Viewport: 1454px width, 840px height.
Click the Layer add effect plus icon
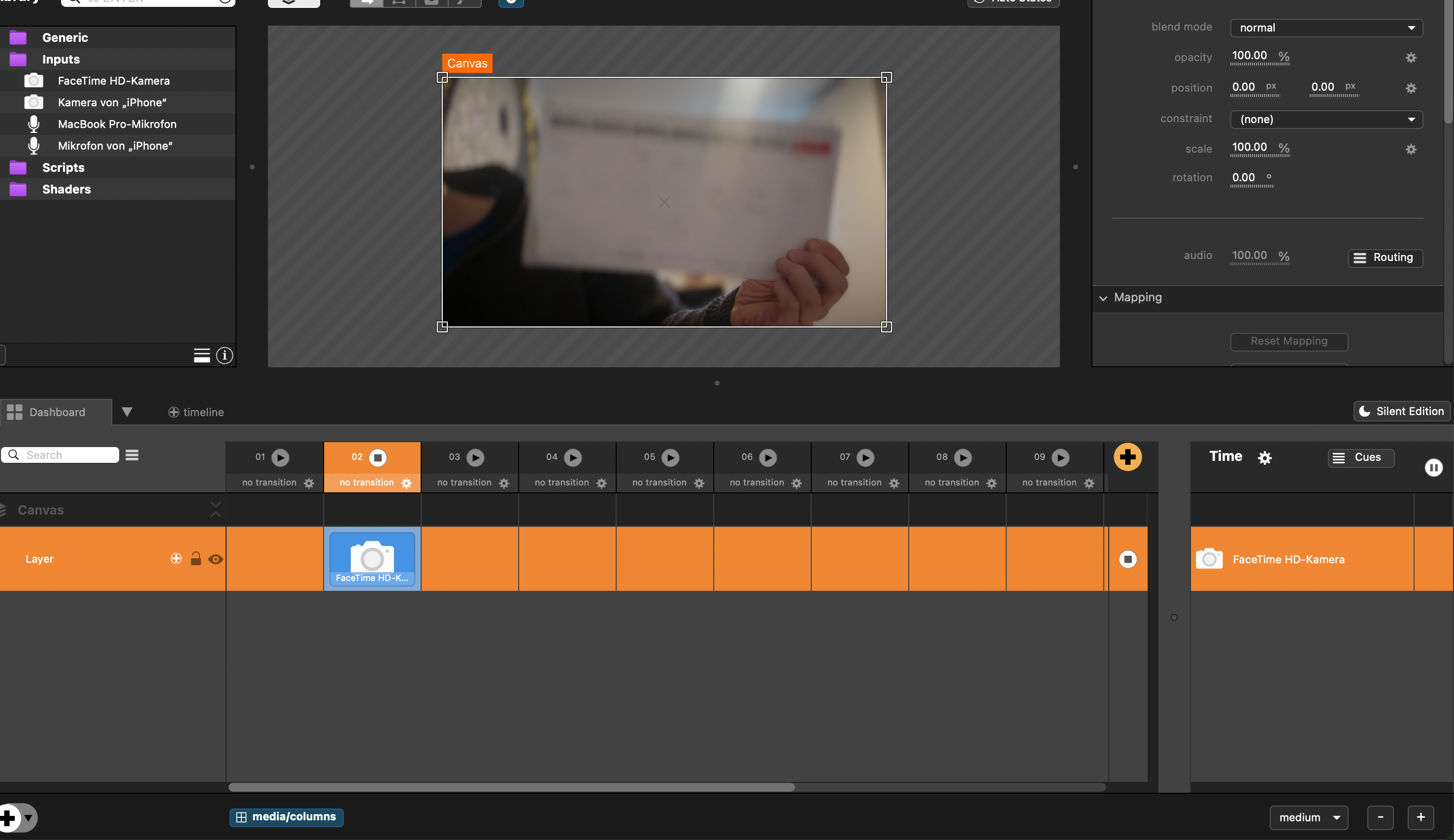pos(176,558)
